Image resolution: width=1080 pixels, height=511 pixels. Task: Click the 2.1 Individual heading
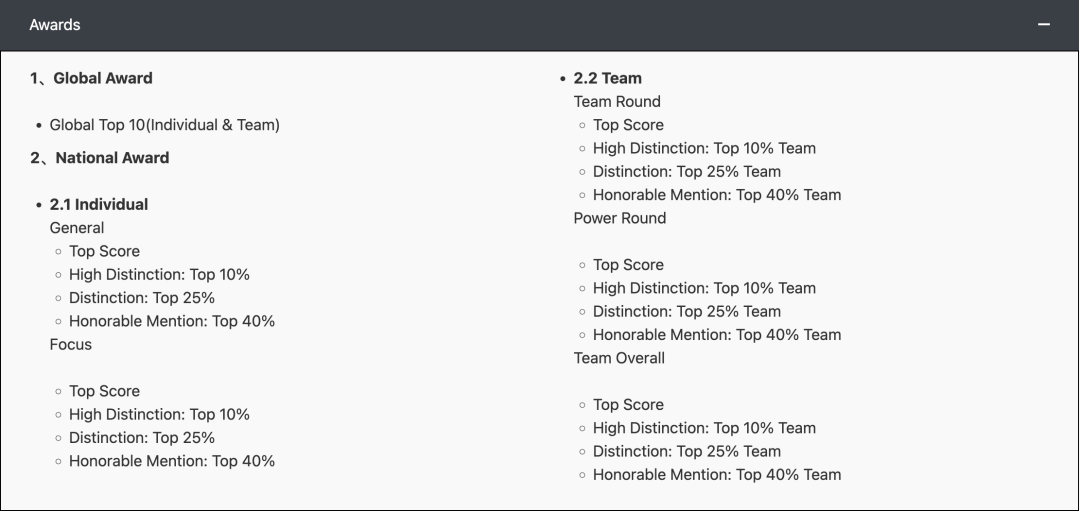coord(98,205)
